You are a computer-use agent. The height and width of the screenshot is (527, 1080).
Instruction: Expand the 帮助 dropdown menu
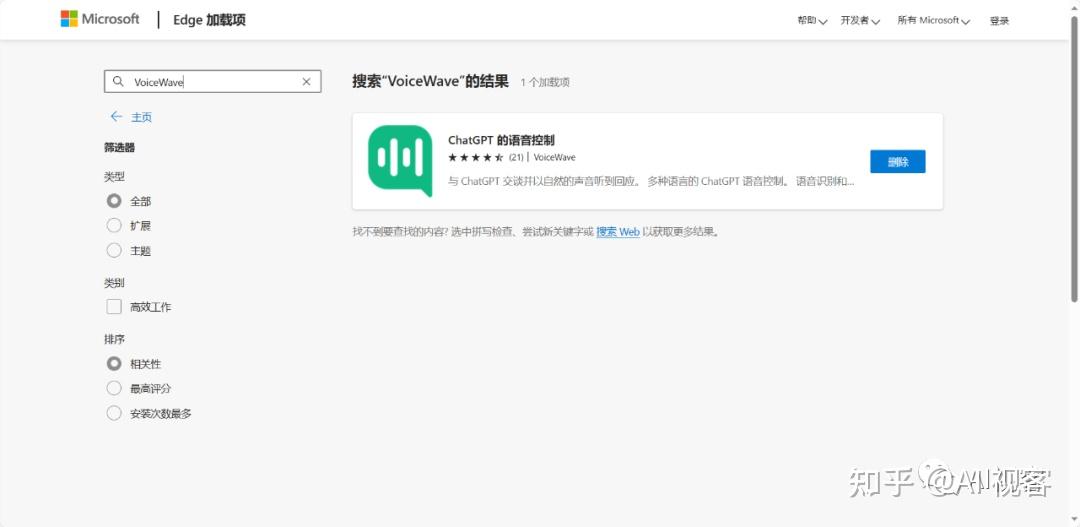click(x=812, y=21)
